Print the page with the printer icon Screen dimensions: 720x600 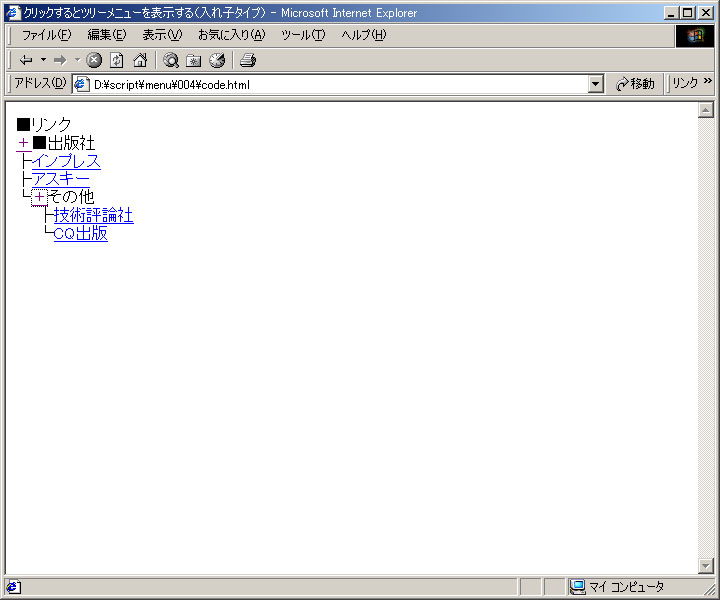pos(248,60)
